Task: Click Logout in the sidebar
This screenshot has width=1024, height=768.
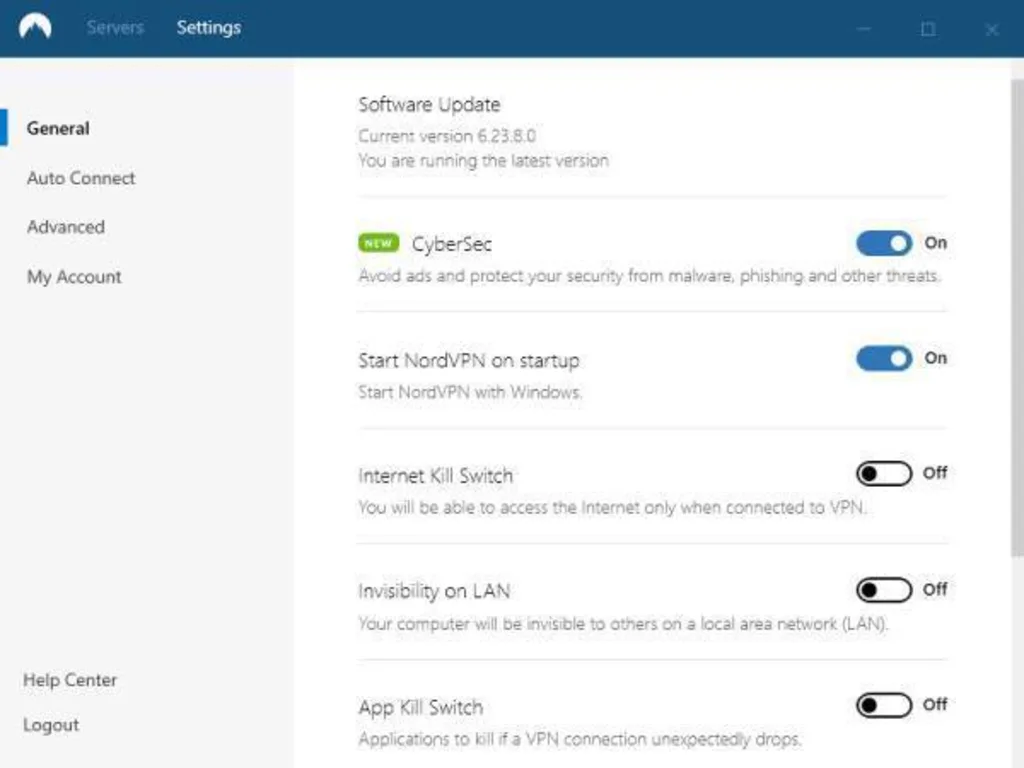Action: (x=51, y=725)
